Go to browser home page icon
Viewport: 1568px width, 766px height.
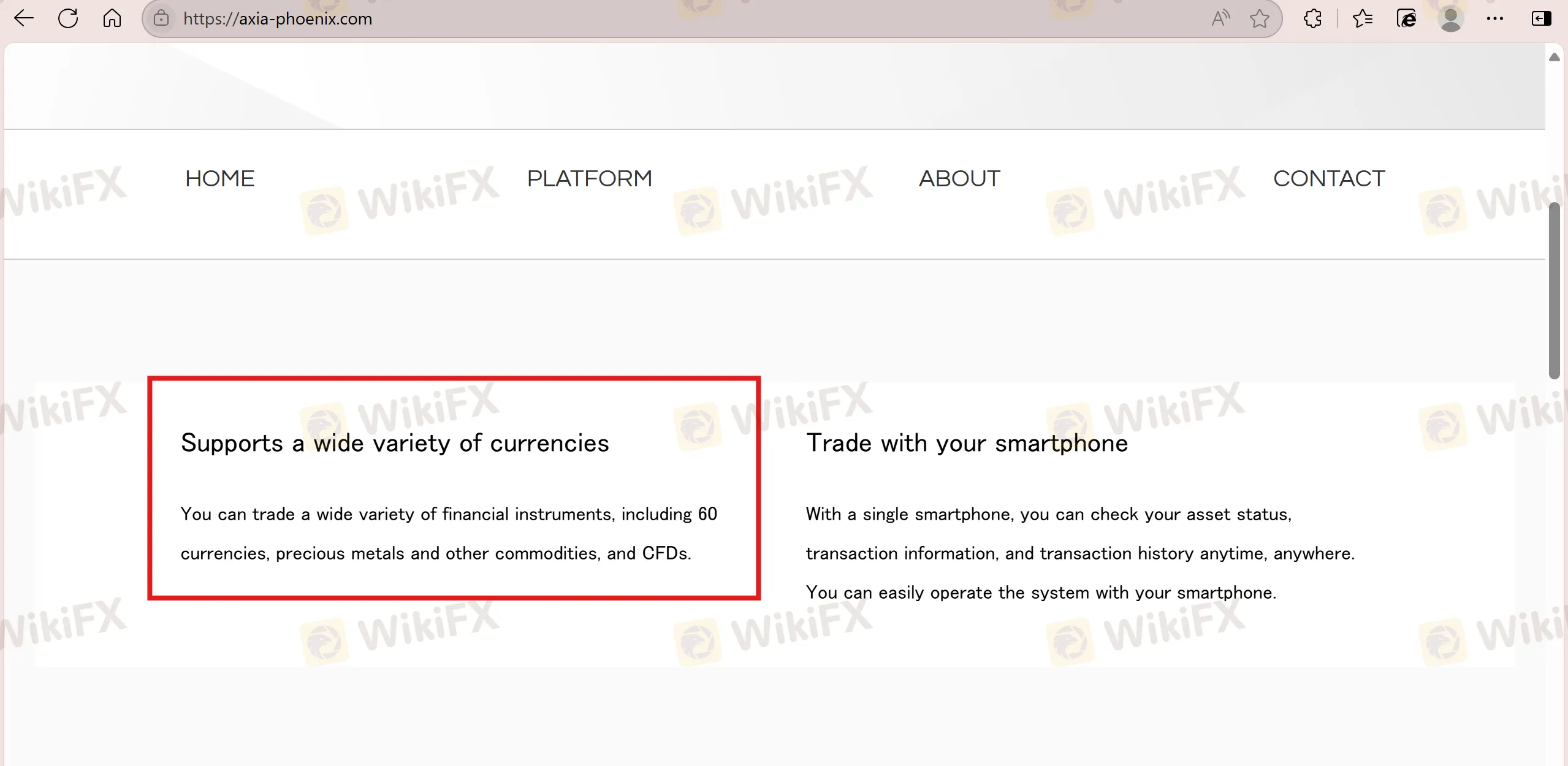pos(112,18)
